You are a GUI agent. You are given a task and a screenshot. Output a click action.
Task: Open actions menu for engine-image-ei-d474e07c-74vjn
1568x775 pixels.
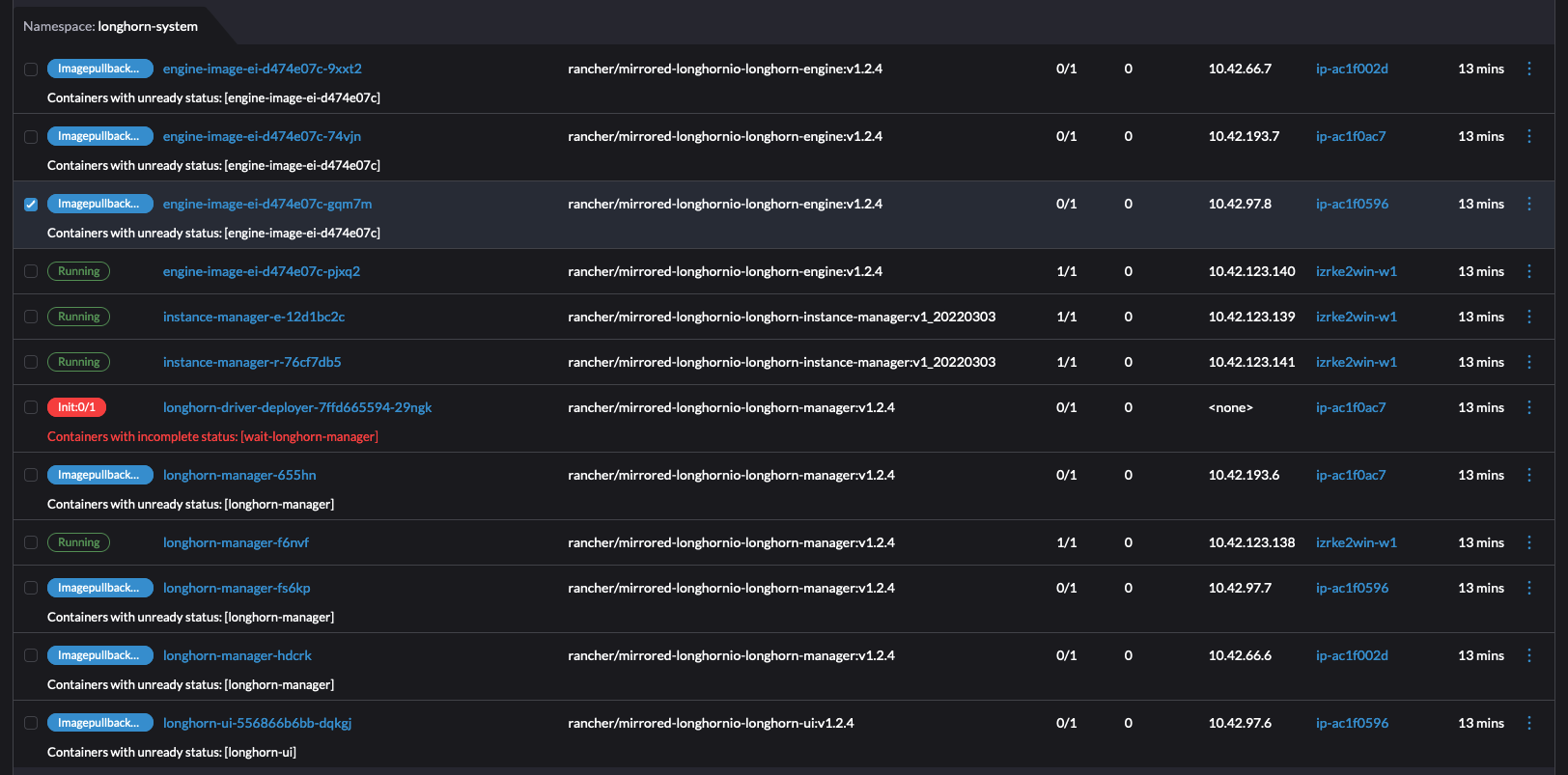pyautogui.click(x=1529, y=136)
